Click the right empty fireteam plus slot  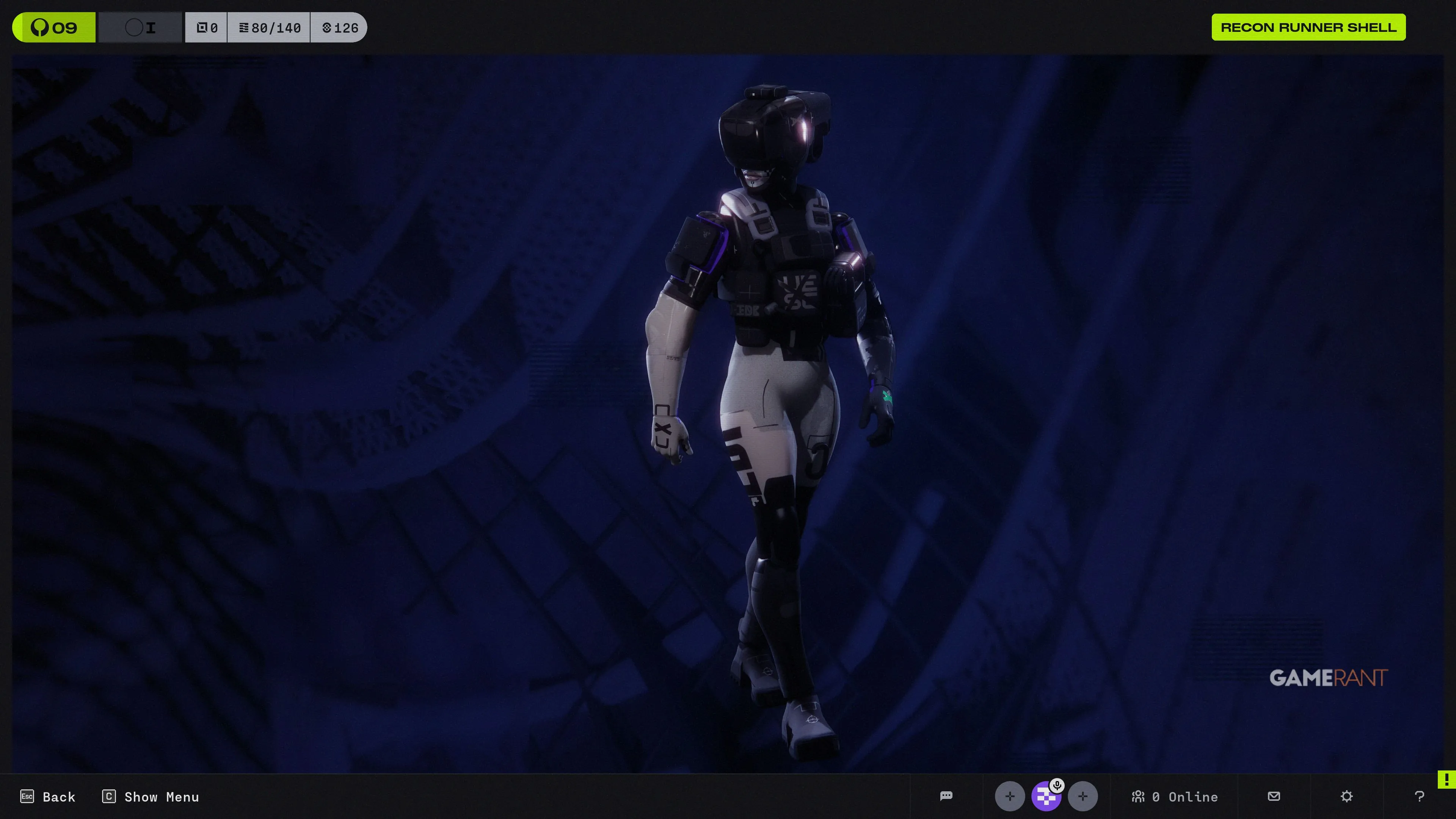tap(1083, 796)
